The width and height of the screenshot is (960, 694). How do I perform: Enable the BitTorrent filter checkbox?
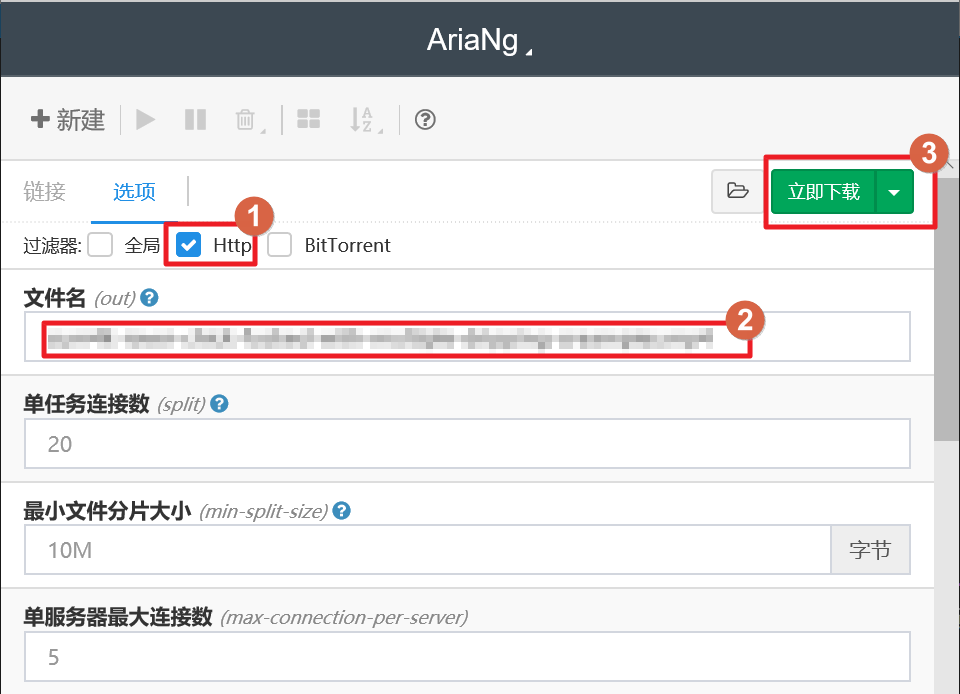coord(280,245)
